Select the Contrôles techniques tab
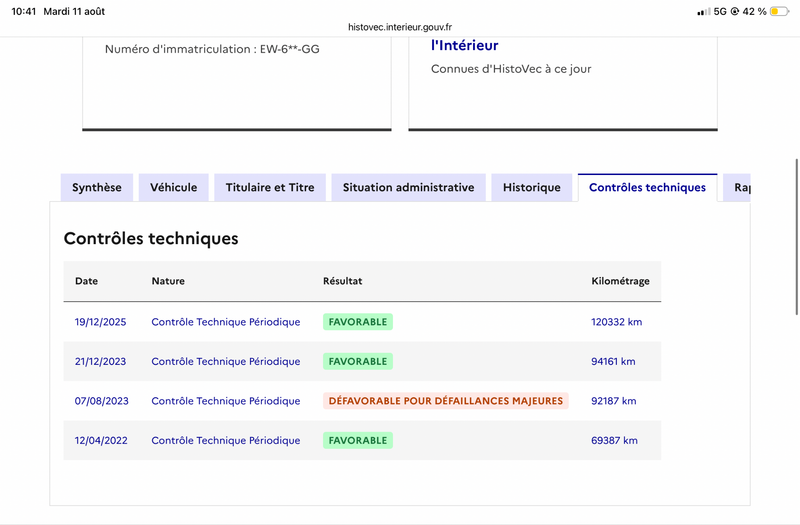 tap(647, 187)
